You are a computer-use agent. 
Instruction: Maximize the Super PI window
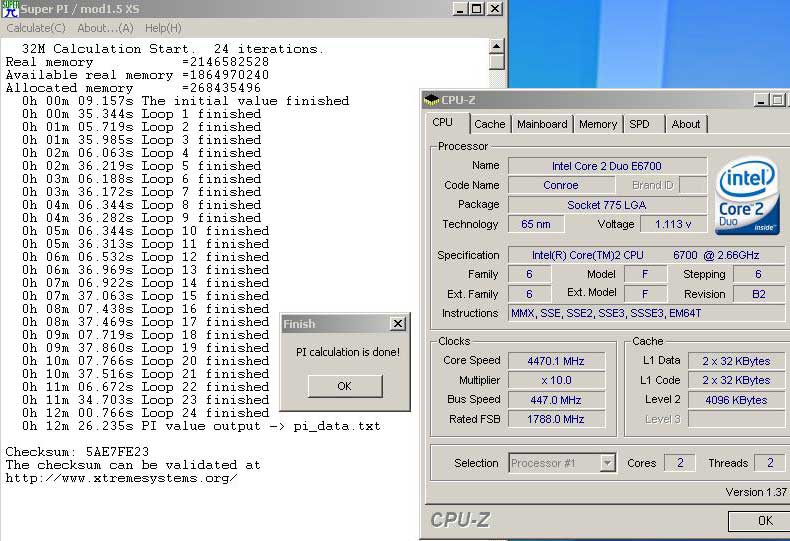pos(476,9)
